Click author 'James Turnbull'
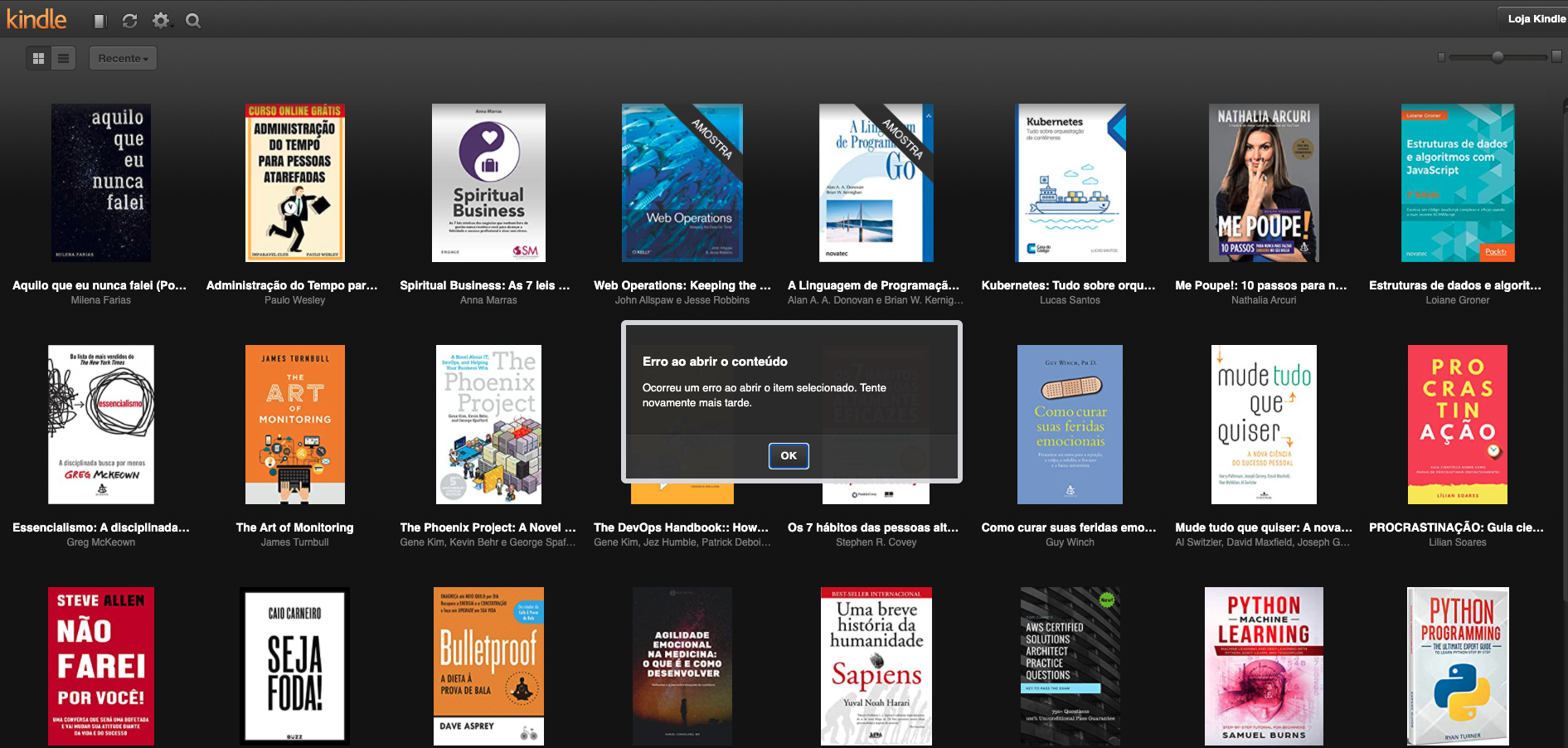The width and height of the screenshot is (1568, 748). [x=295, y=542]
